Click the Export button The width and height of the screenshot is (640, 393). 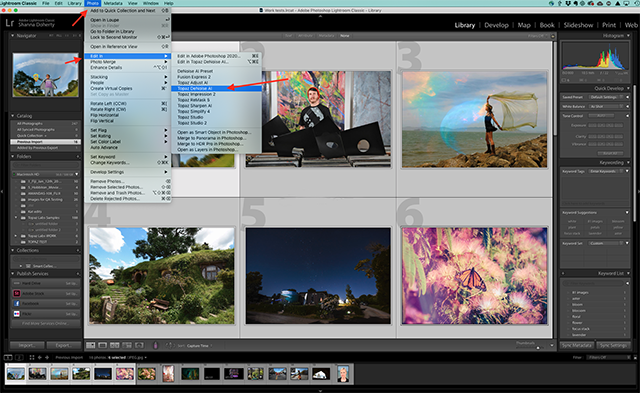63,345
